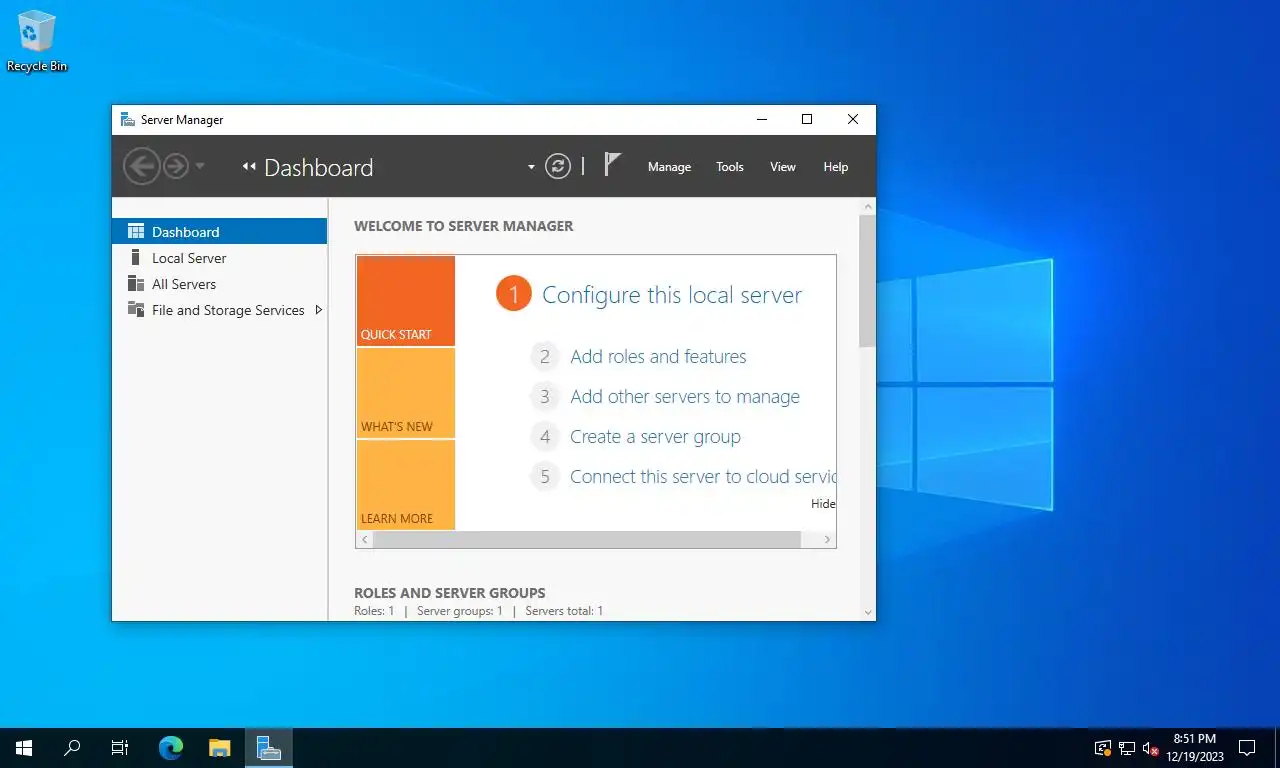Click the breadcrumb arrows before Dashboard title
The image size is (1280, 768).
[x=249, y=167]
